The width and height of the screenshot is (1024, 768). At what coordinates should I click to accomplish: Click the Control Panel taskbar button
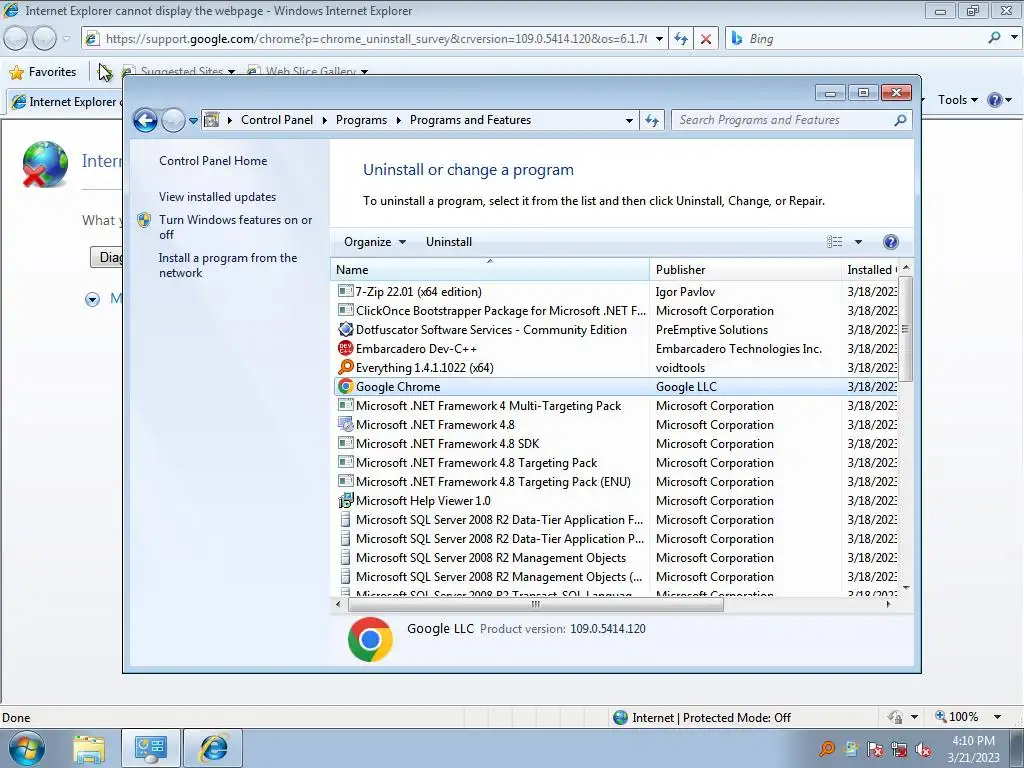point(150,748)
